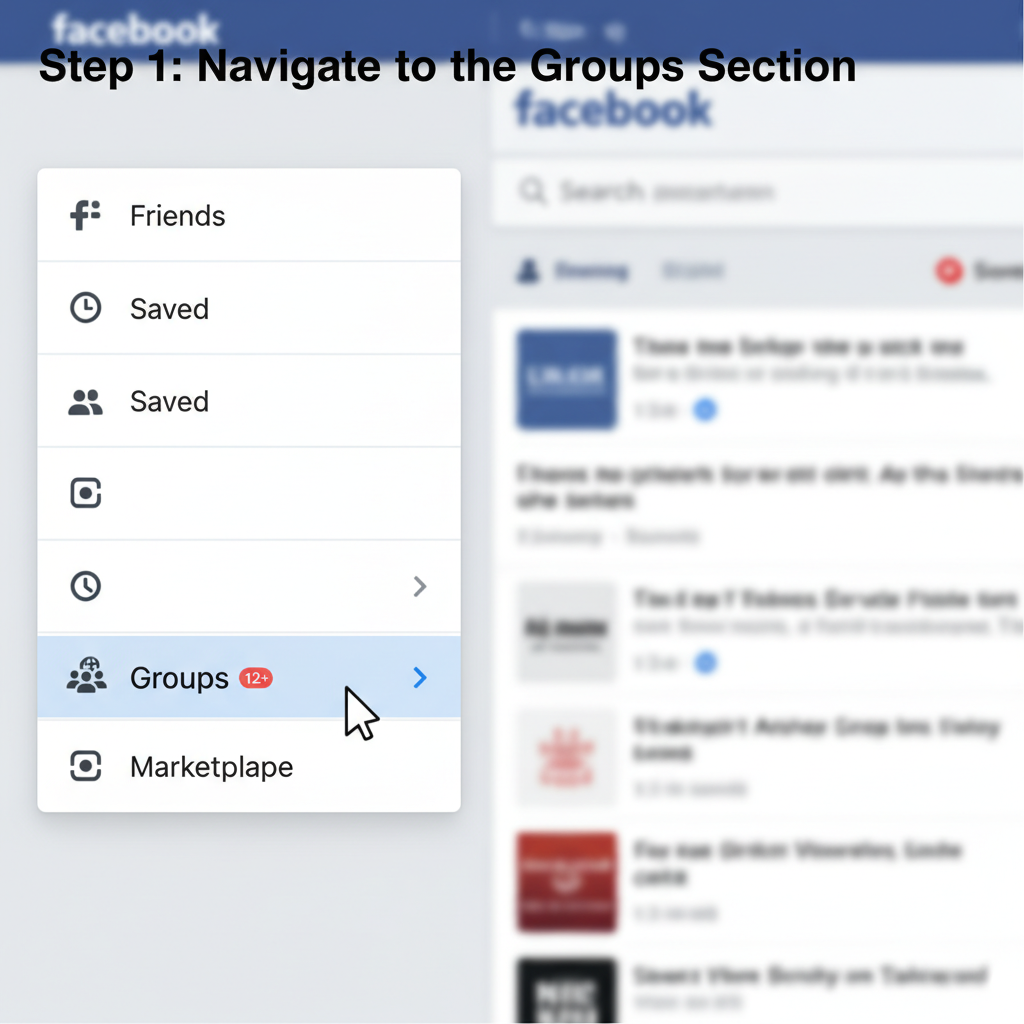
Task: Expand the clock row gray chevron
Action: [420, 586]
